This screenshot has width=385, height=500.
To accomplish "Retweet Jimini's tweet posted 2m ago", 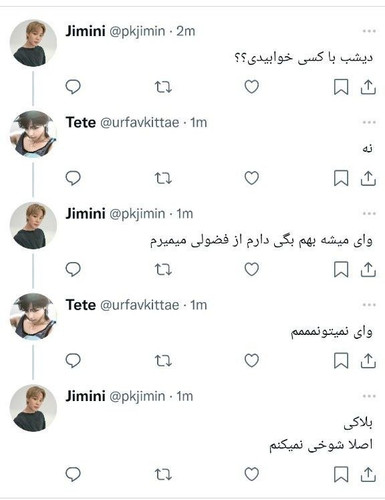I will 163,87.
